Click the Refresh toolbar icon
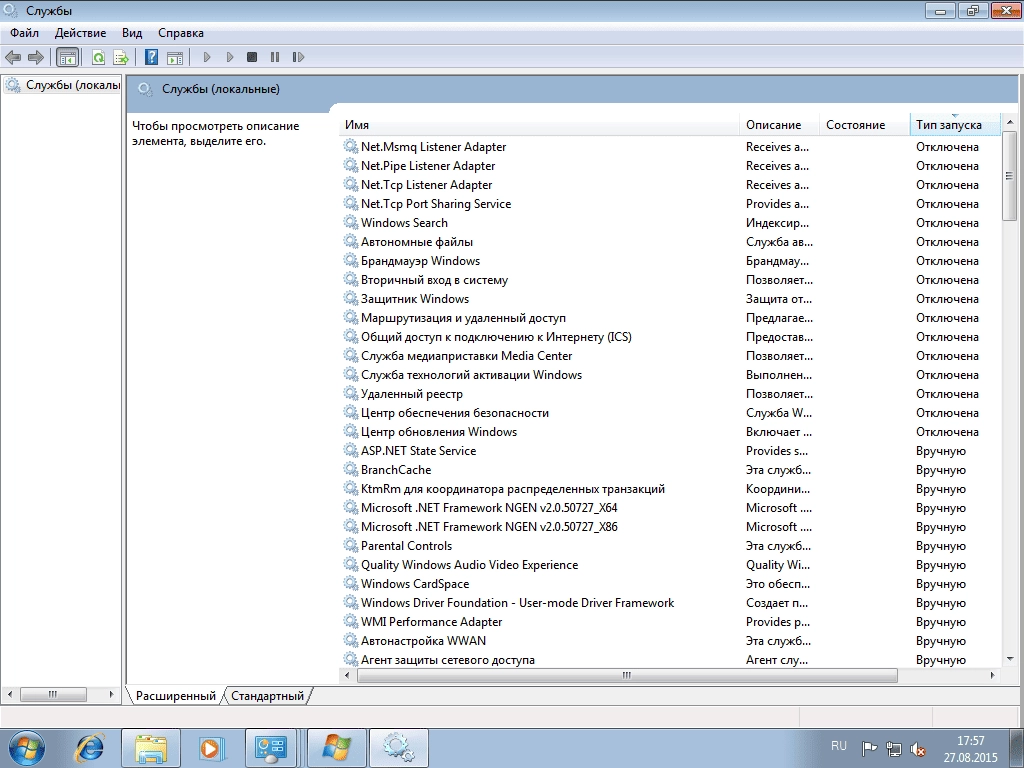Viewport: 1024px width, 768px height. (98, 57)
